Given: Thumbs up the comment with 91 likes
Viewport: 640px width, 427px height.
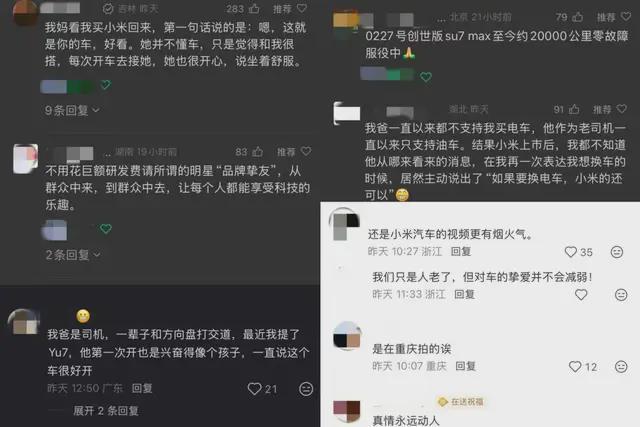Looking at the screenshot, I should [x=574, y=109].
